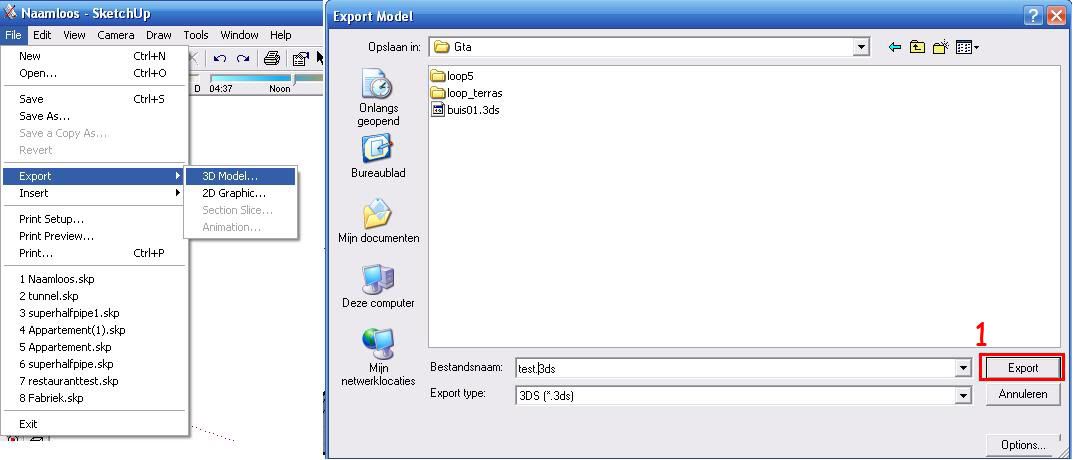The image size is (1073, 460).
Task: Open Mijn netwerklocaties location
Action: 378,357
